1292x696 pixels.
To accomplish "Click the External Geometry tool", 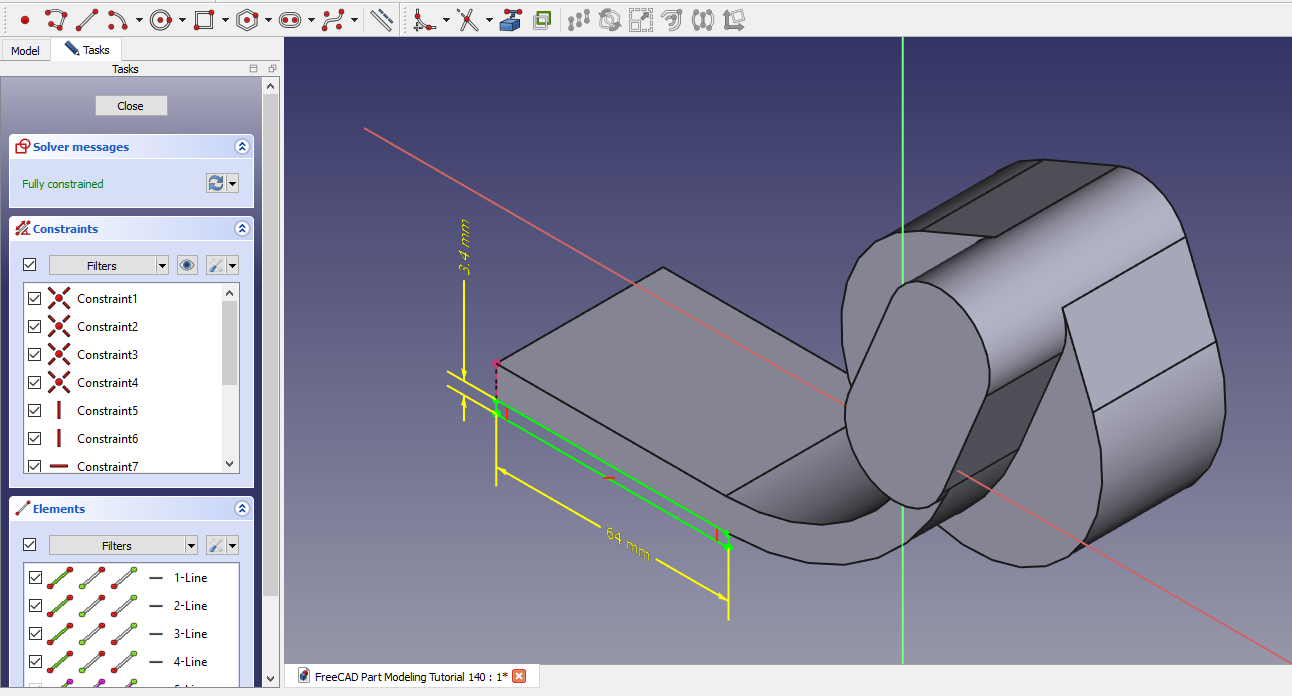I will (x=511, y=19).
